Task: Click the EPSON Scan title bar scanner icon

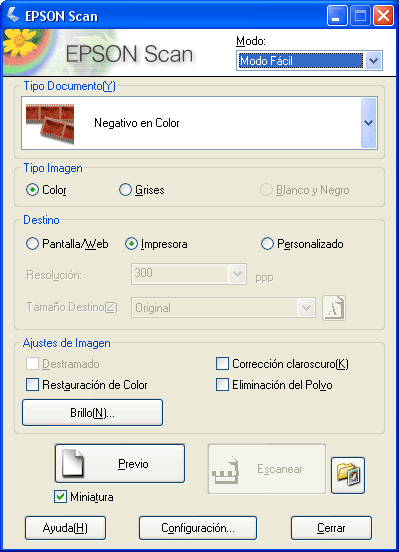Action: 13,15
